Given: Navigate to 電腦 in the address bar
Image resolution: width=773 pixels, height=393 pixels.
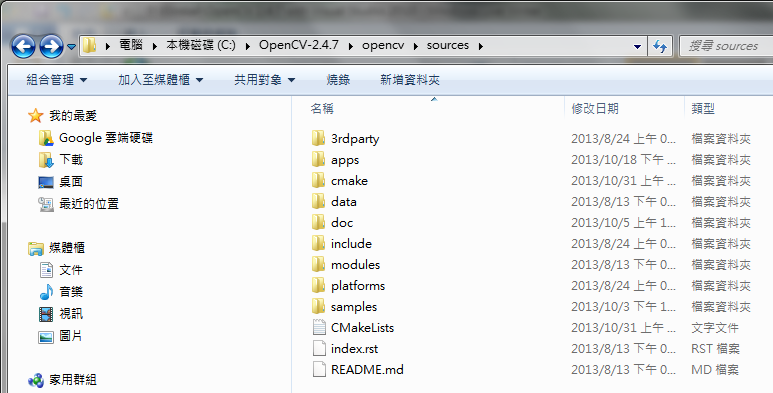Looking at the screenshot, I should click(131, 45).
